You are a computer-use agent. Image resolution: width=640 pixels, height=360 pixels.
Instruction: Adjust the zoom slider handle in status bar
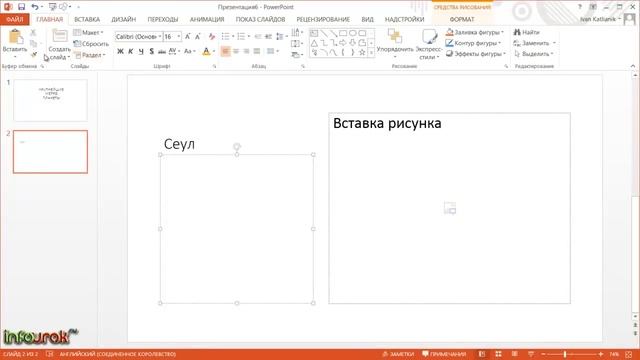(565, 354)
